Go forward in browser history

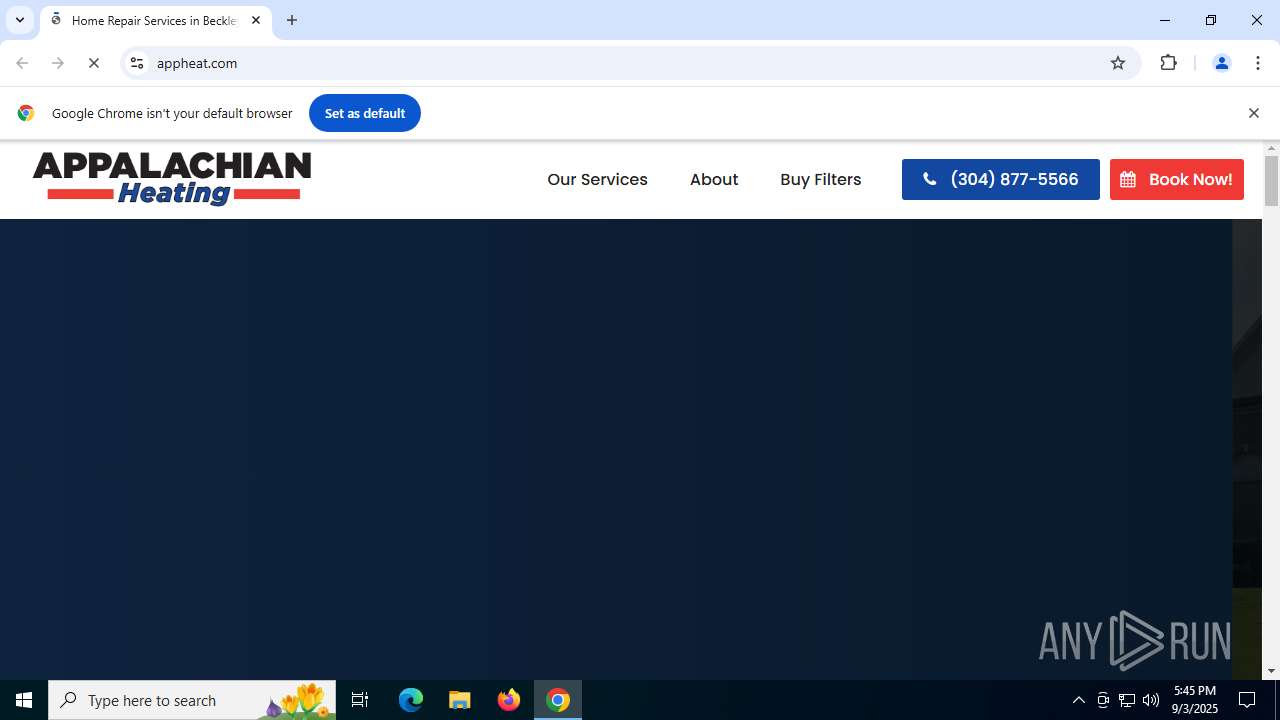(58, 63)
